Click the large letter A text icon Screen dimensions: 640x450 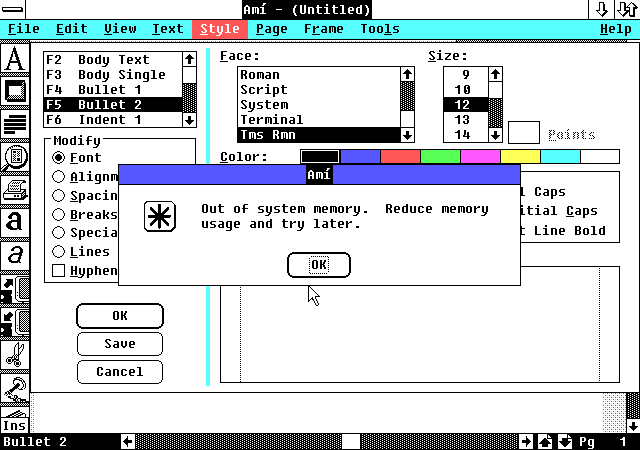[15, 58]
